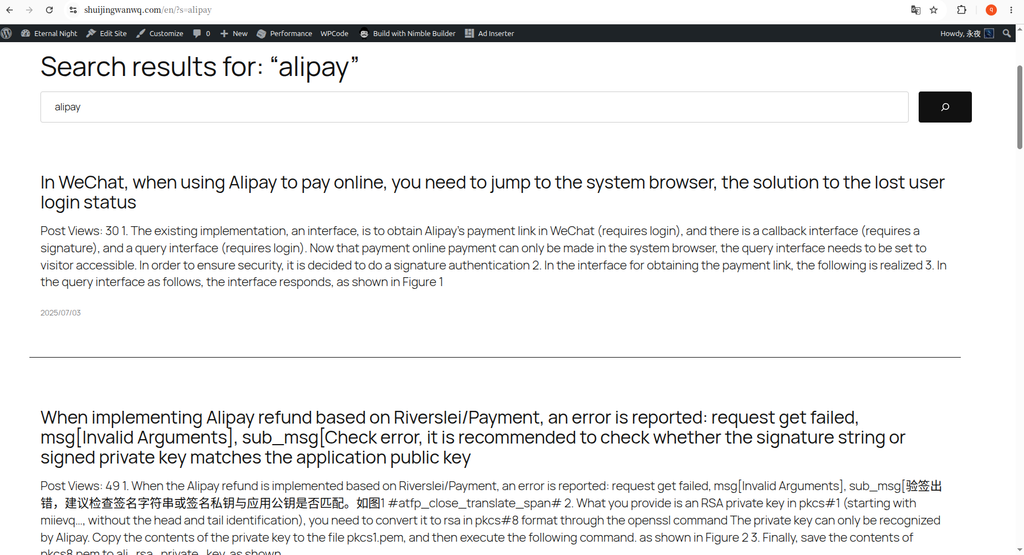Go back to the previous browser page
1024x555 pixels.
[9, 10]
